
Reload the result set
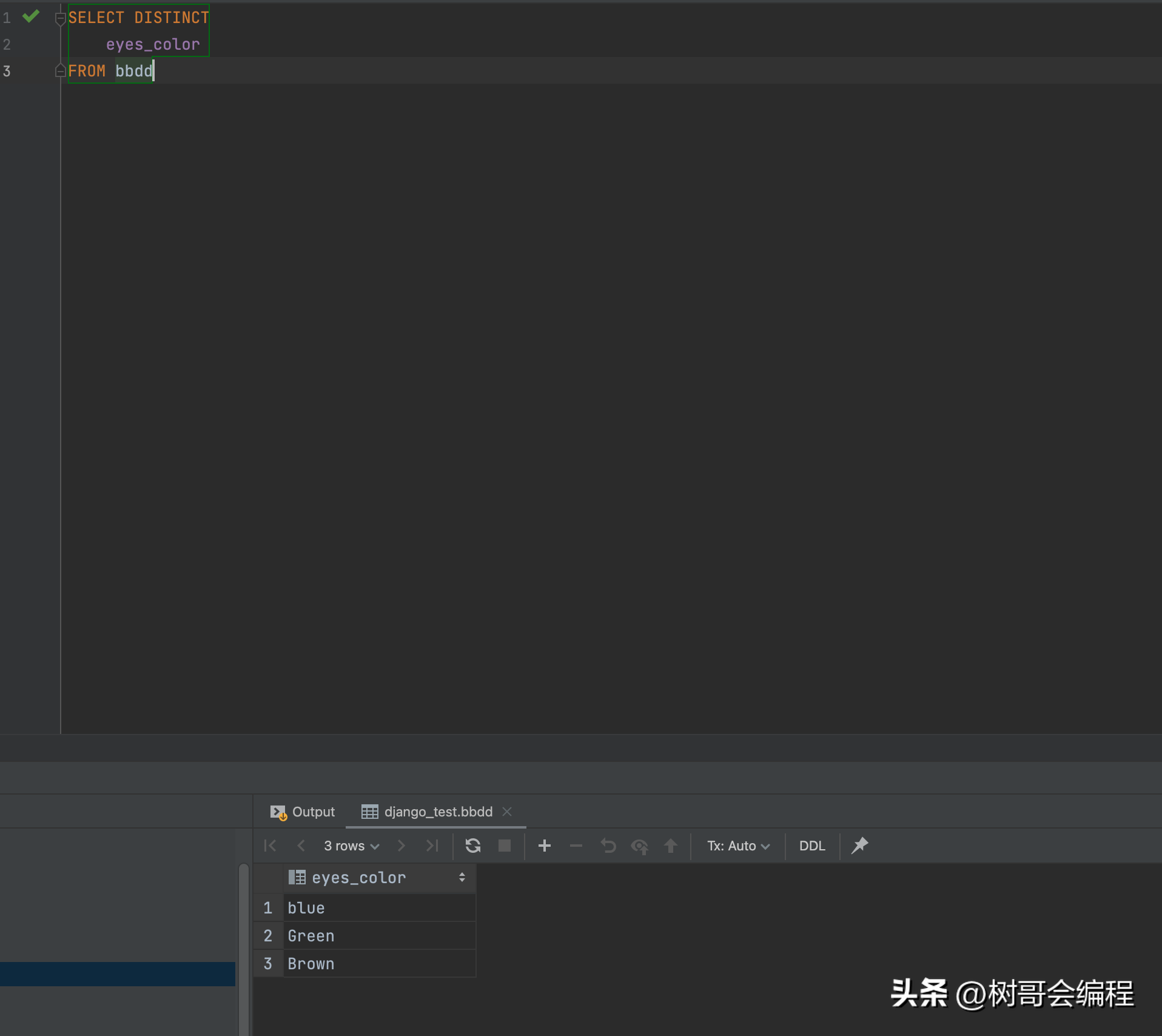473,846
